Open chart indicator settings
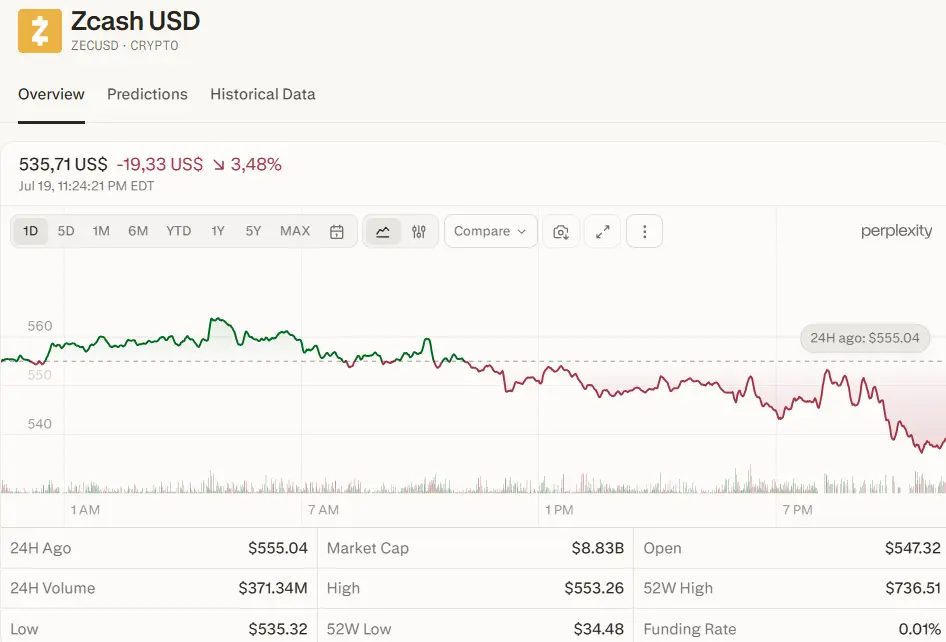Image resolution: width=946 pixels, height=642 pixels. click(419, 232)
